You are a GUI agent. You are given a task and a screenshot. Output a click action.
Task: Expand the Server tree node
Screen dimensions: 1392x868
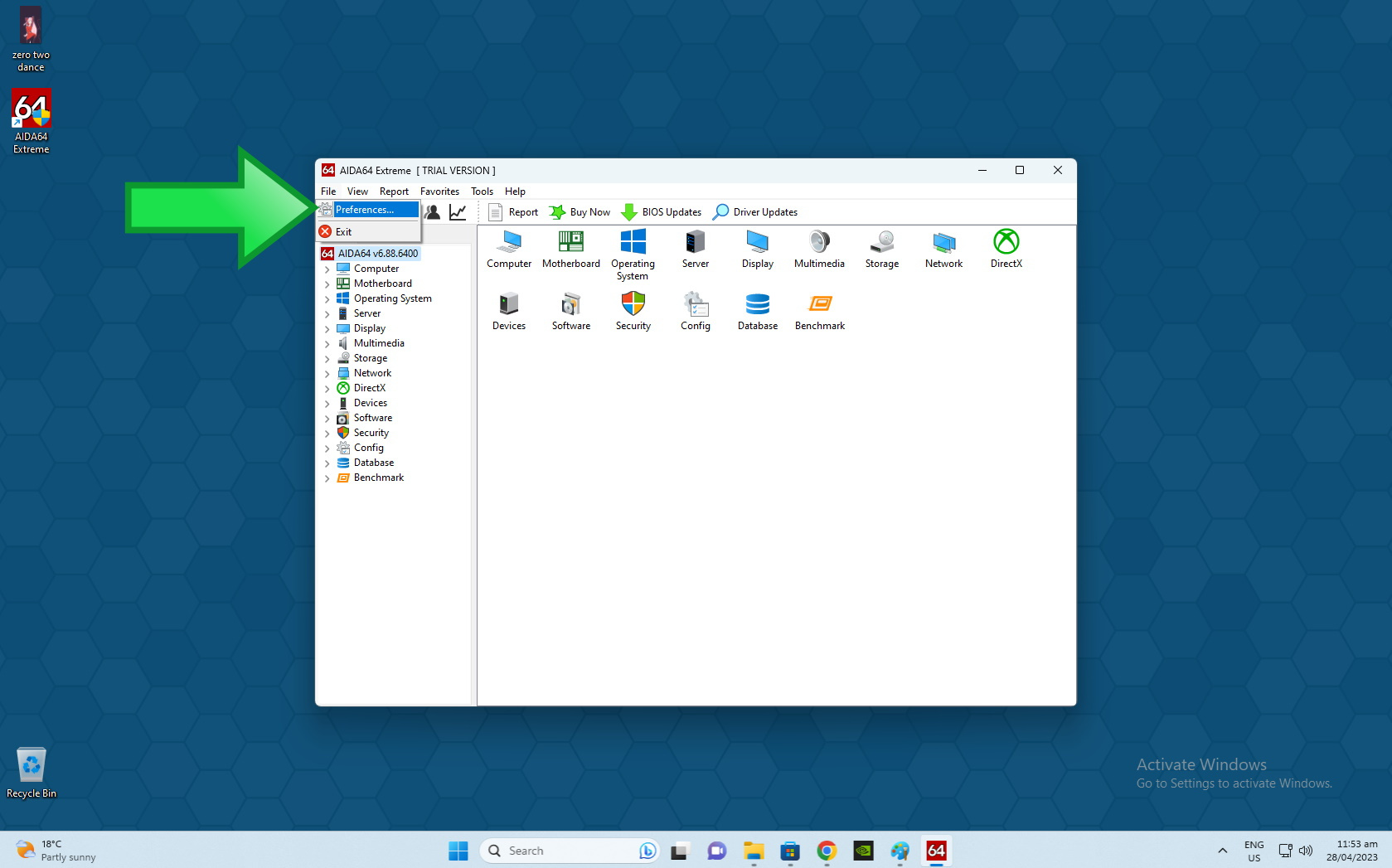[x=327, y=314]
